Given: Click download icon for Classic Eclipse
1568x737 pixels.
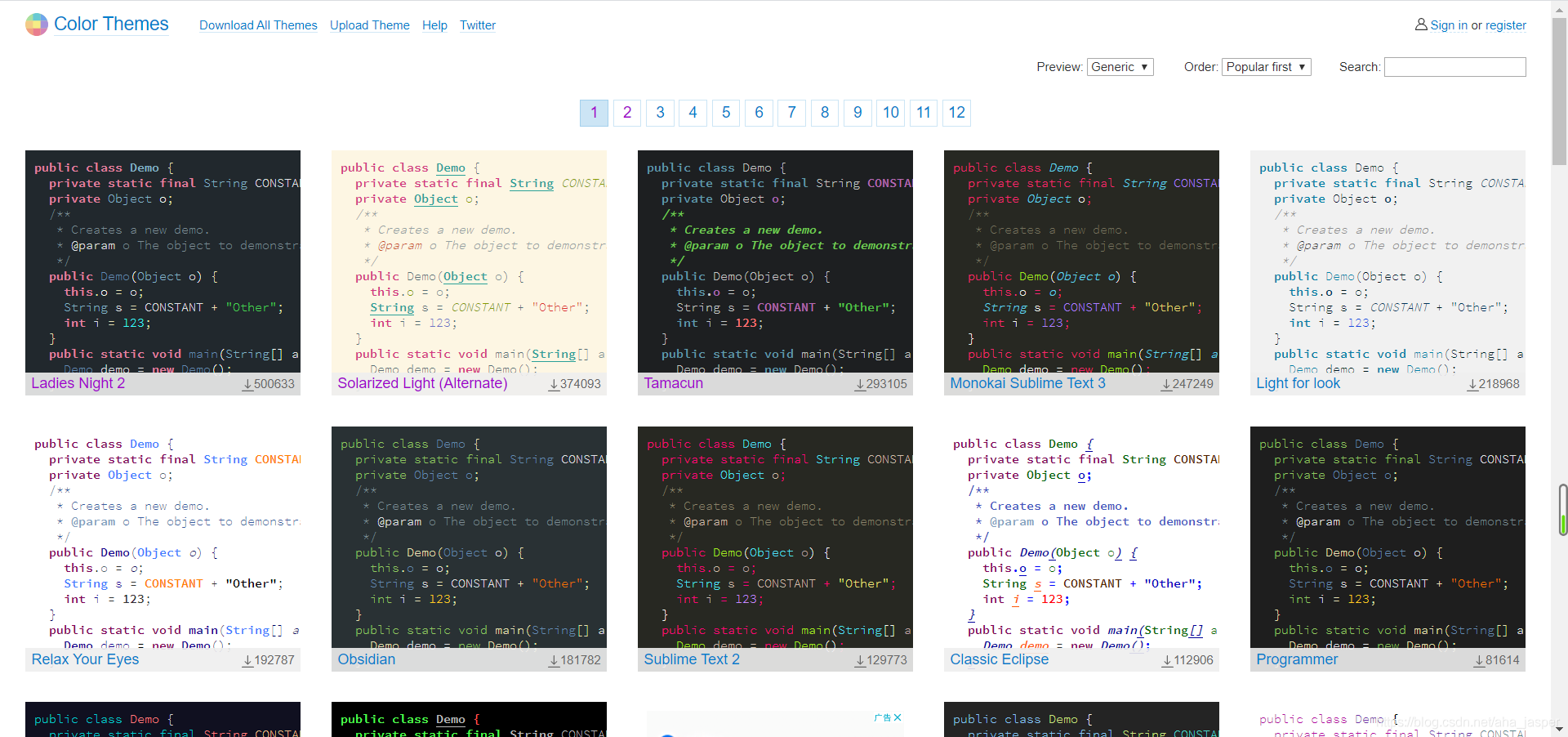Looking at the screenshot, I should coord(1167,660).
